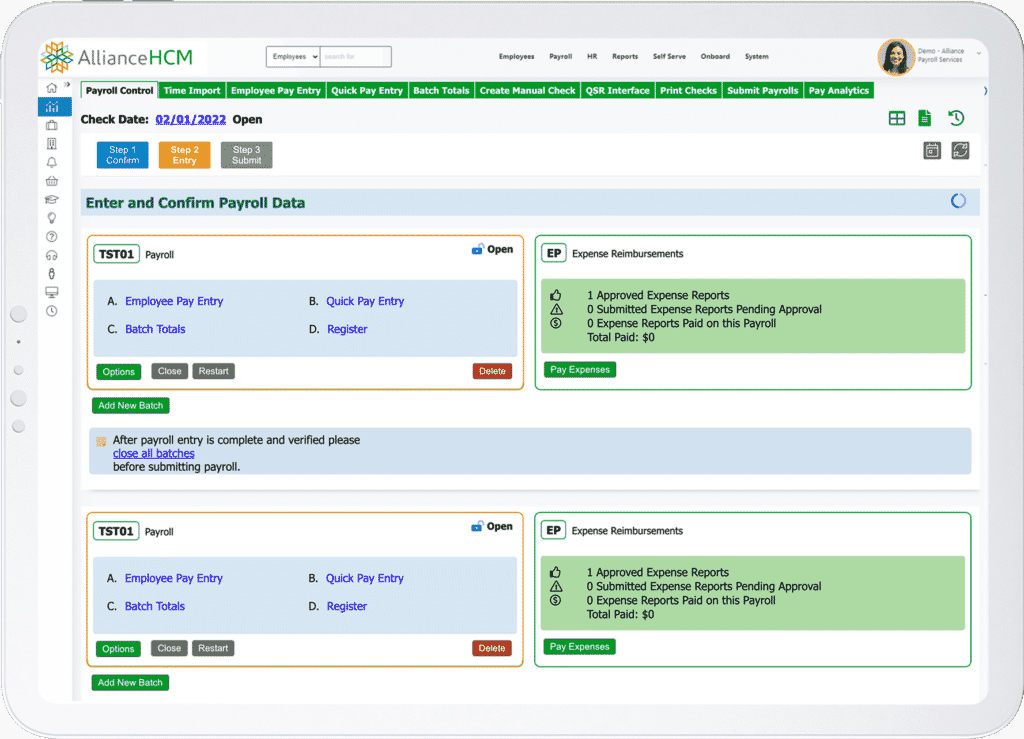Toggle the Open lock on first TST01 batch
This screenshot has height=739, width=1024.
pyautogui.click(x=478, y=250)
